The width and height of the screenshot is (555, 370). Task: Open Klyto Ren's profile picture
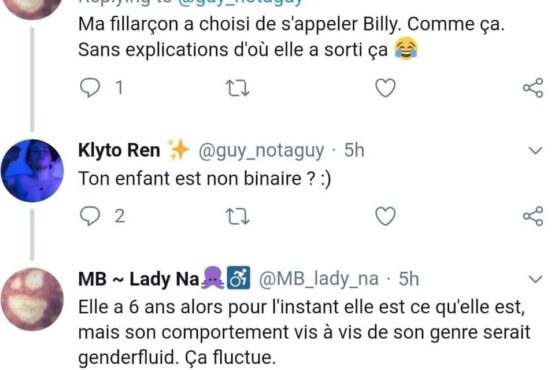[32, 171]
